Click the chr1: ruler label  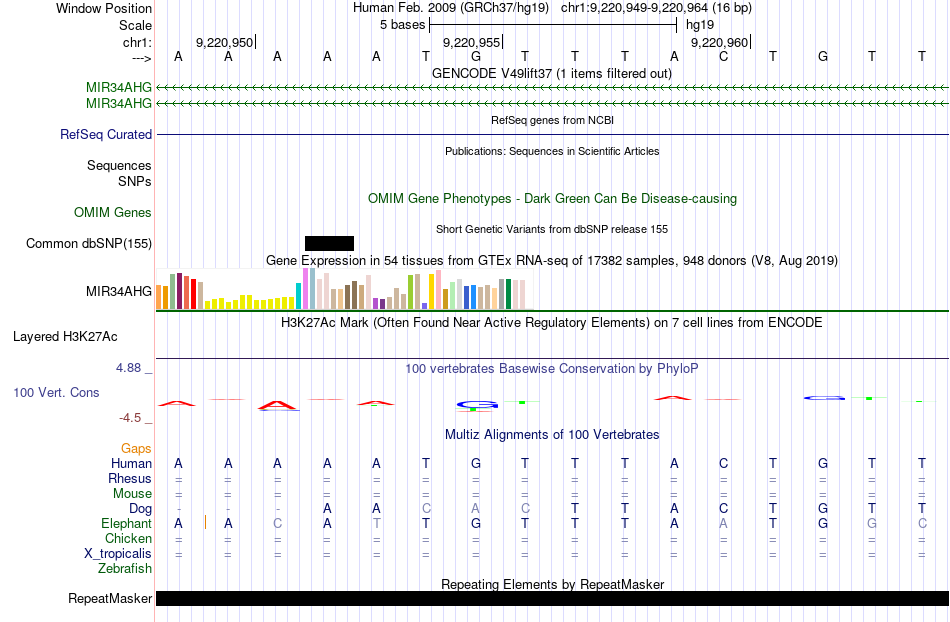pos(137,42)
